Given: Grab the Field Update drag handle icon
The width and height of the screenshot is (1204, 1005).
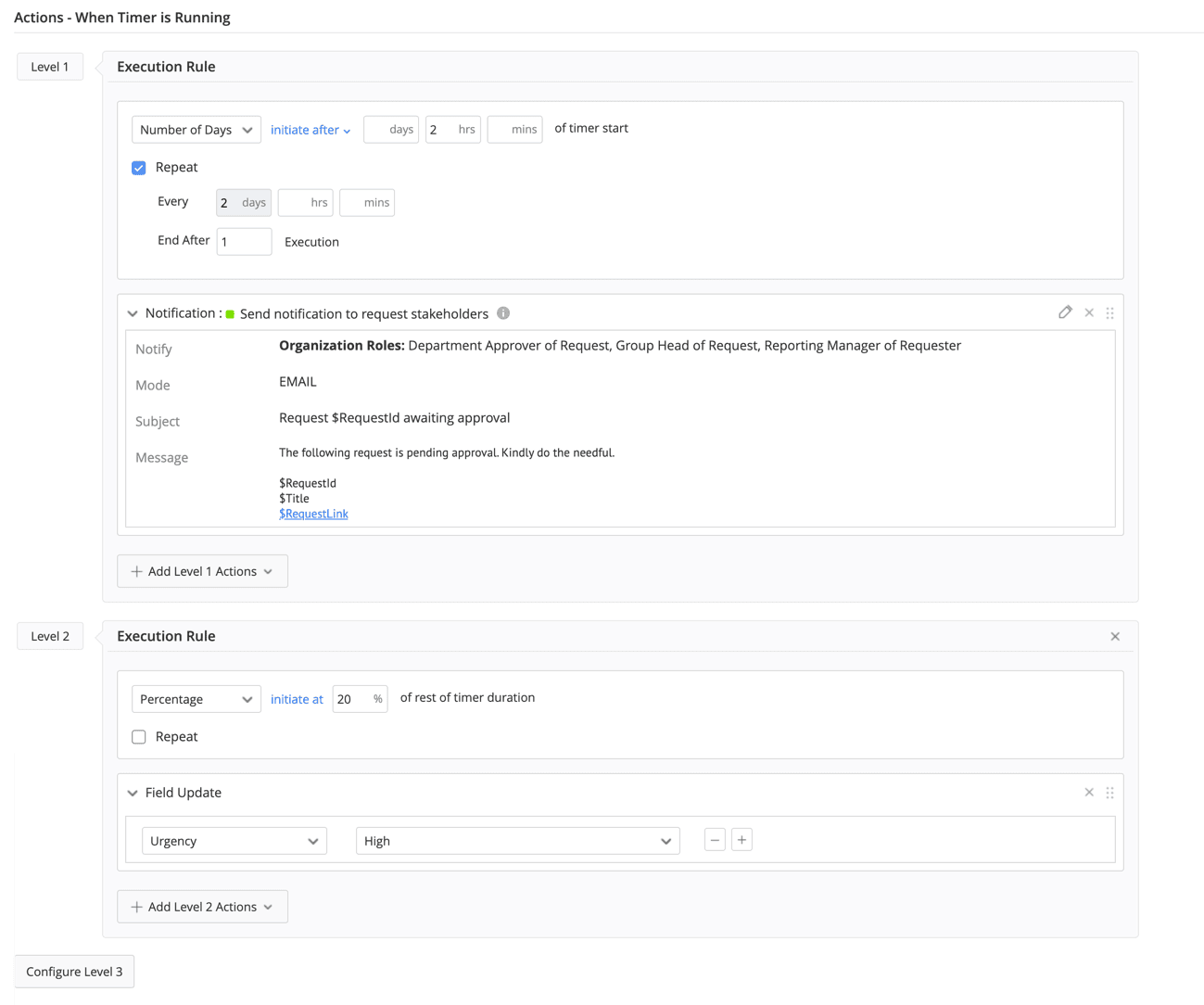Looking at the screenshot, I should click(1109, 792).
